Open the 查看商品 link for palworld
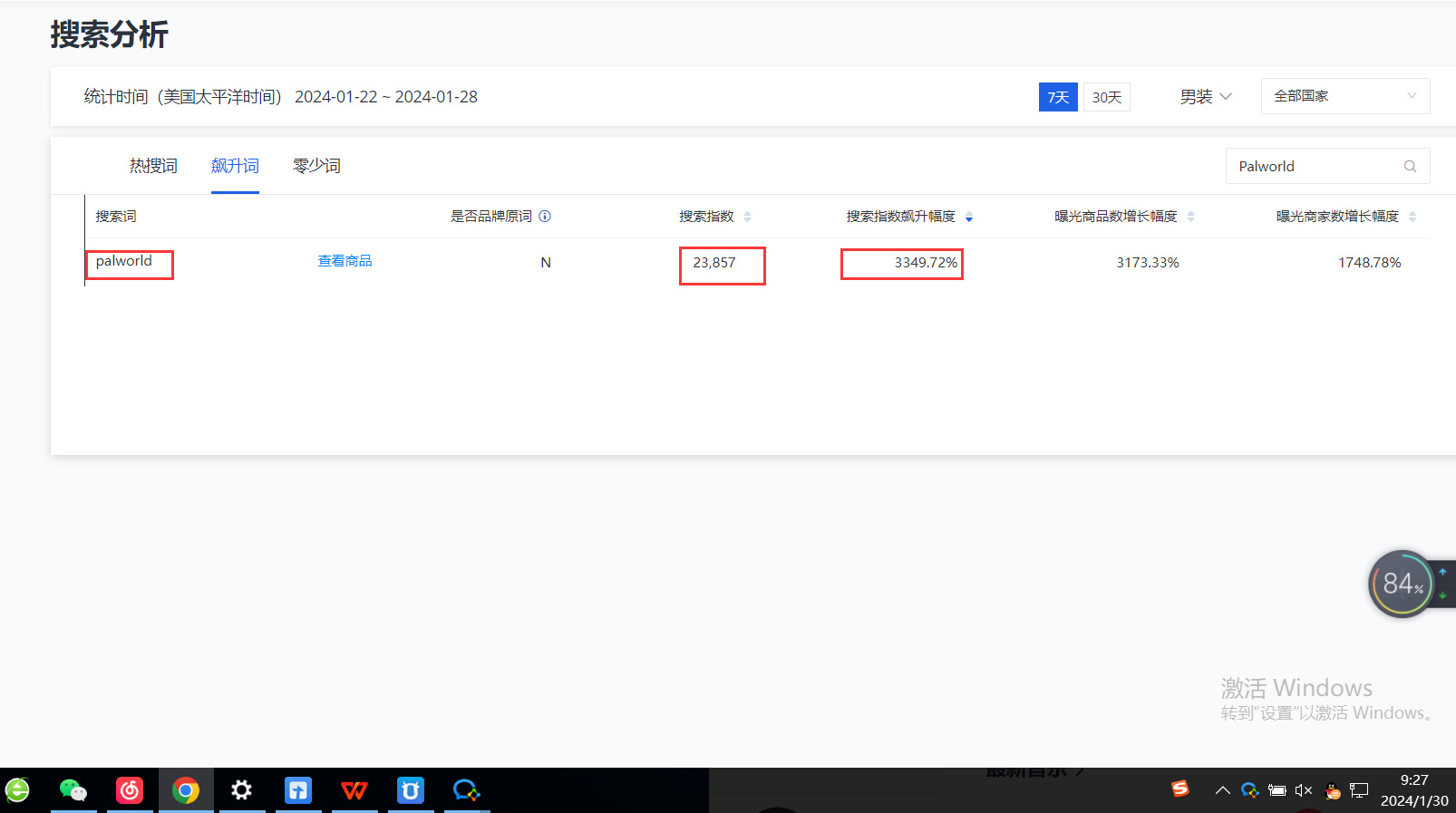1456x813 pixels. pyautogui.click(x=345, y=261)
